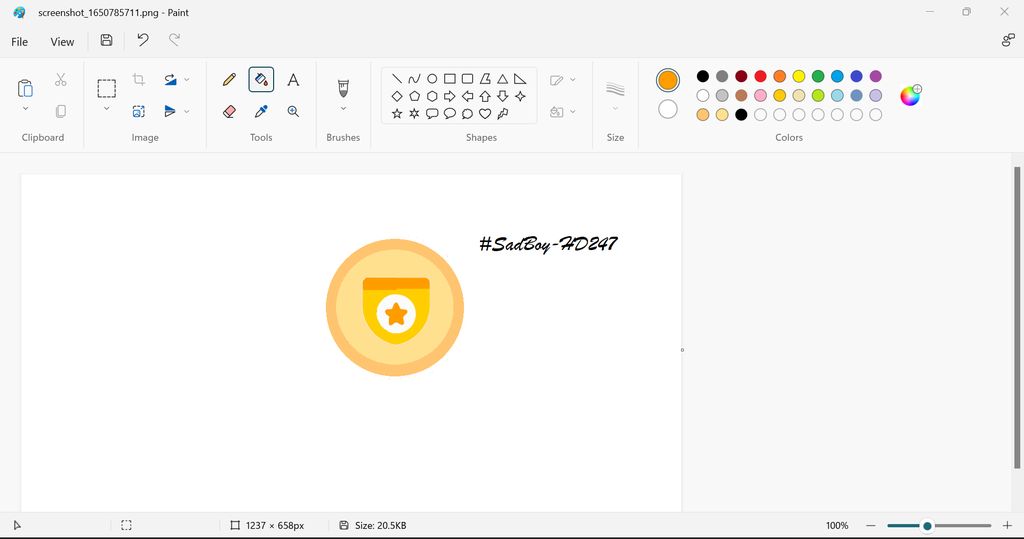The height and width of the screenshot is (539, 1024).
Task: Expand the Paste options arrow
Action: (25, 108)
